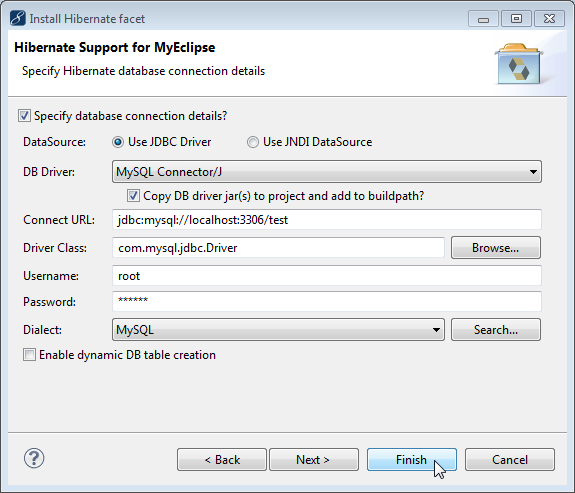Uncheck Specify database connection details
Image resolution: width=575 pixels, height=493 pixels.
(x=24, y=116)
